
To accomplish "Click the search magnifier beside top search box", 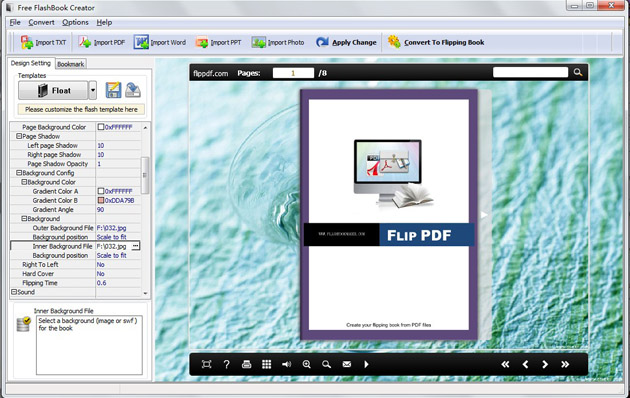I will pos(578,72).
